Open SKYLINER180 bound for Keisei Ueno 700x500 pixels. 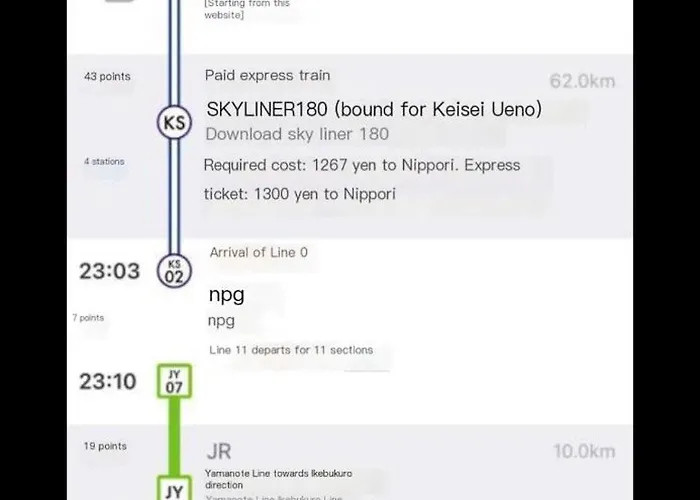pos(374,109)
